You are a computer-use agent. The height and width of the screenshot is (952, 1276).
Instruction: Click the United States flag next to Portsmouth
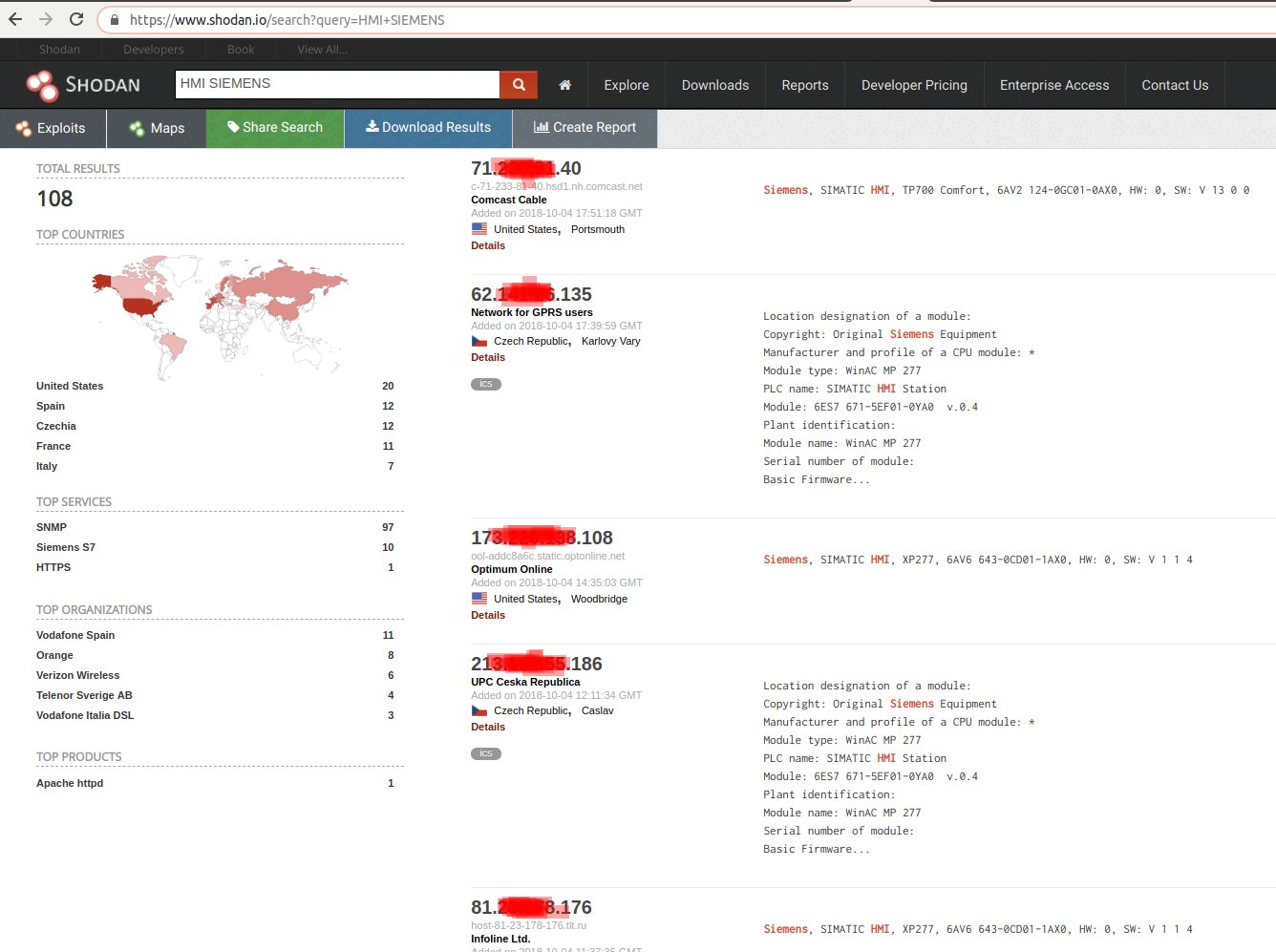point(479,229)
